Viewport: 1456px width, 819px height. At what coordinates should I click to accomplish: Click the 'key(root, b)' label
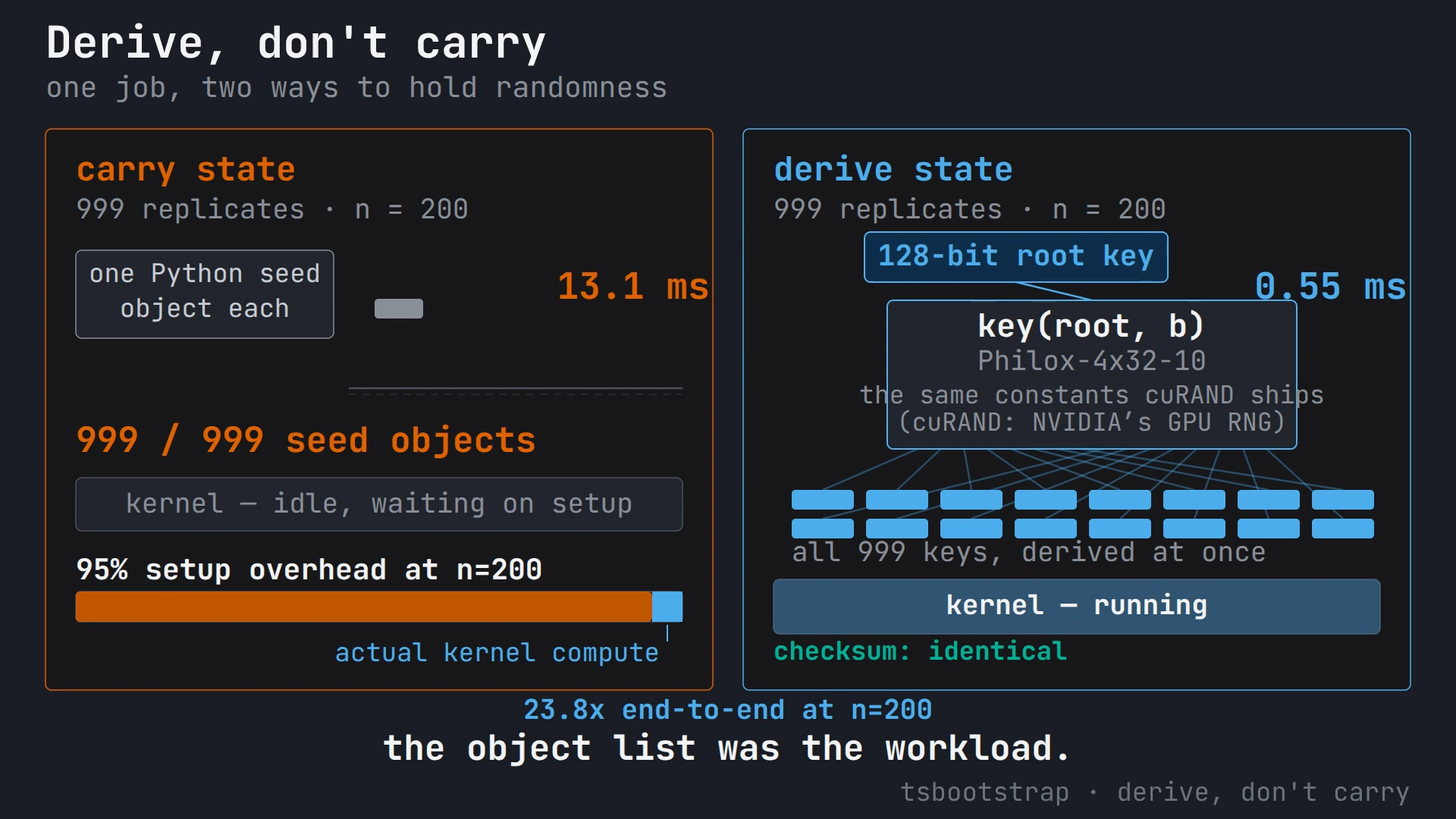tap(1091, 326)
